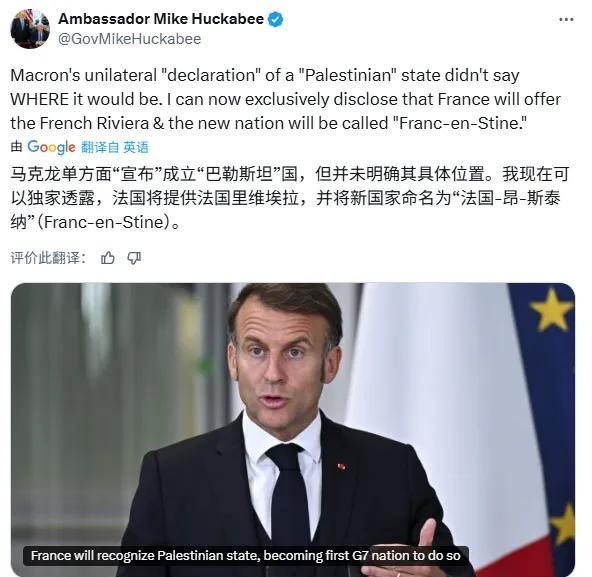Click the blue verified badge
The image size is (592, 577).
pos(276,19)
